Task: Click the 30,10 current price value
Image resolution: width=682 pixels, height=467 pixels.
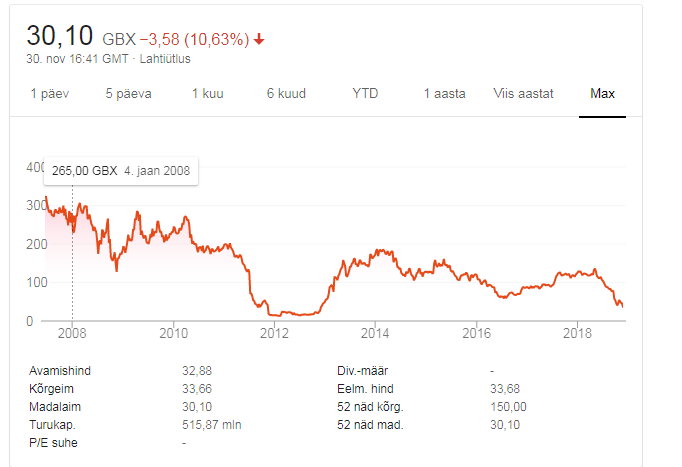Action: coord(59,36)
